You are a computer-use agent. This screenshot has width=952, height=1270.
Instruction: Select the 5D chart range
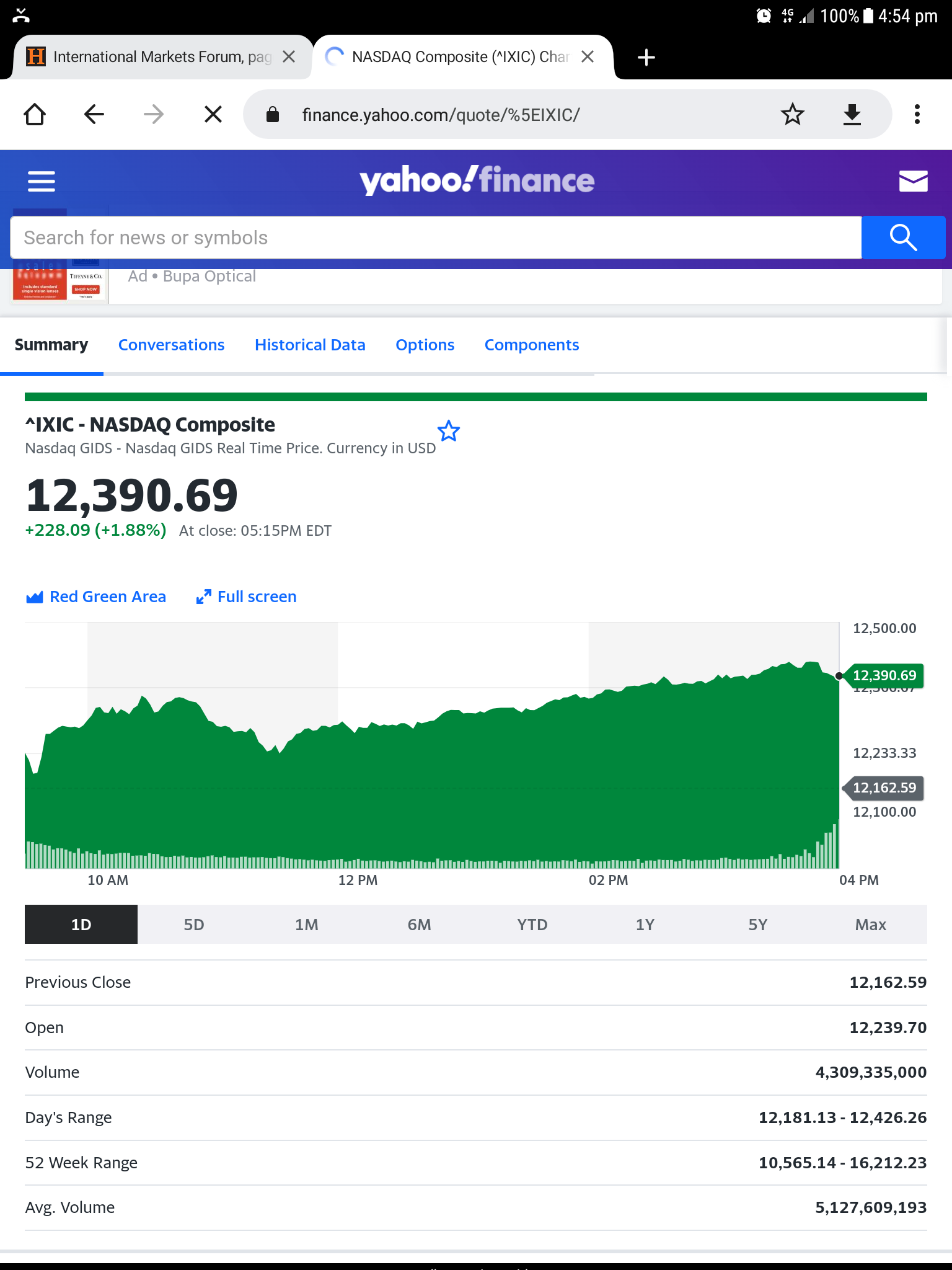(x=194, y=925)
